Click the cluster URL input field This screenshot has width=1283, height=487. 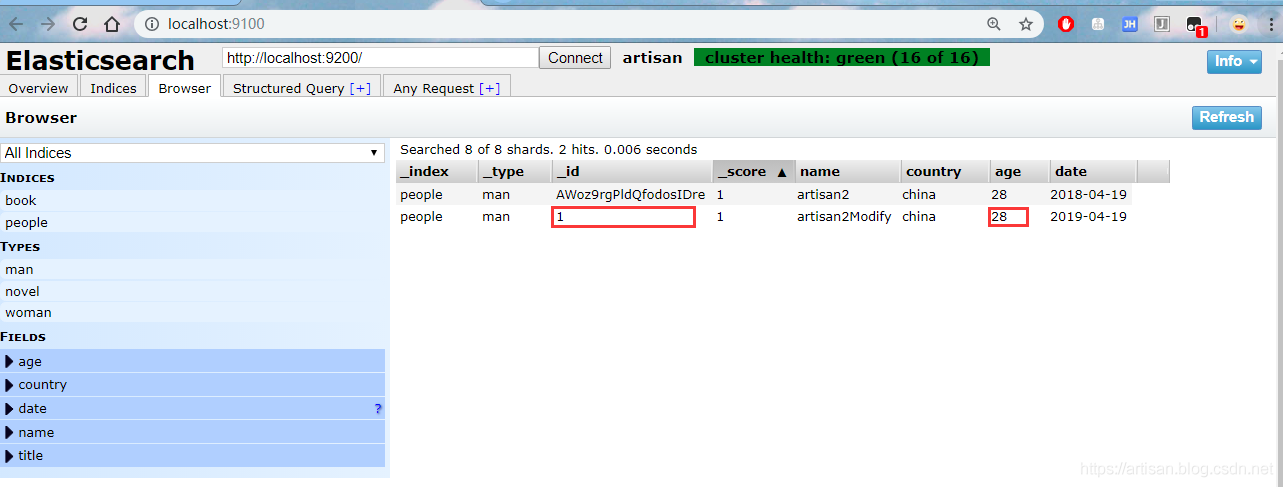(x=380, y=58)
